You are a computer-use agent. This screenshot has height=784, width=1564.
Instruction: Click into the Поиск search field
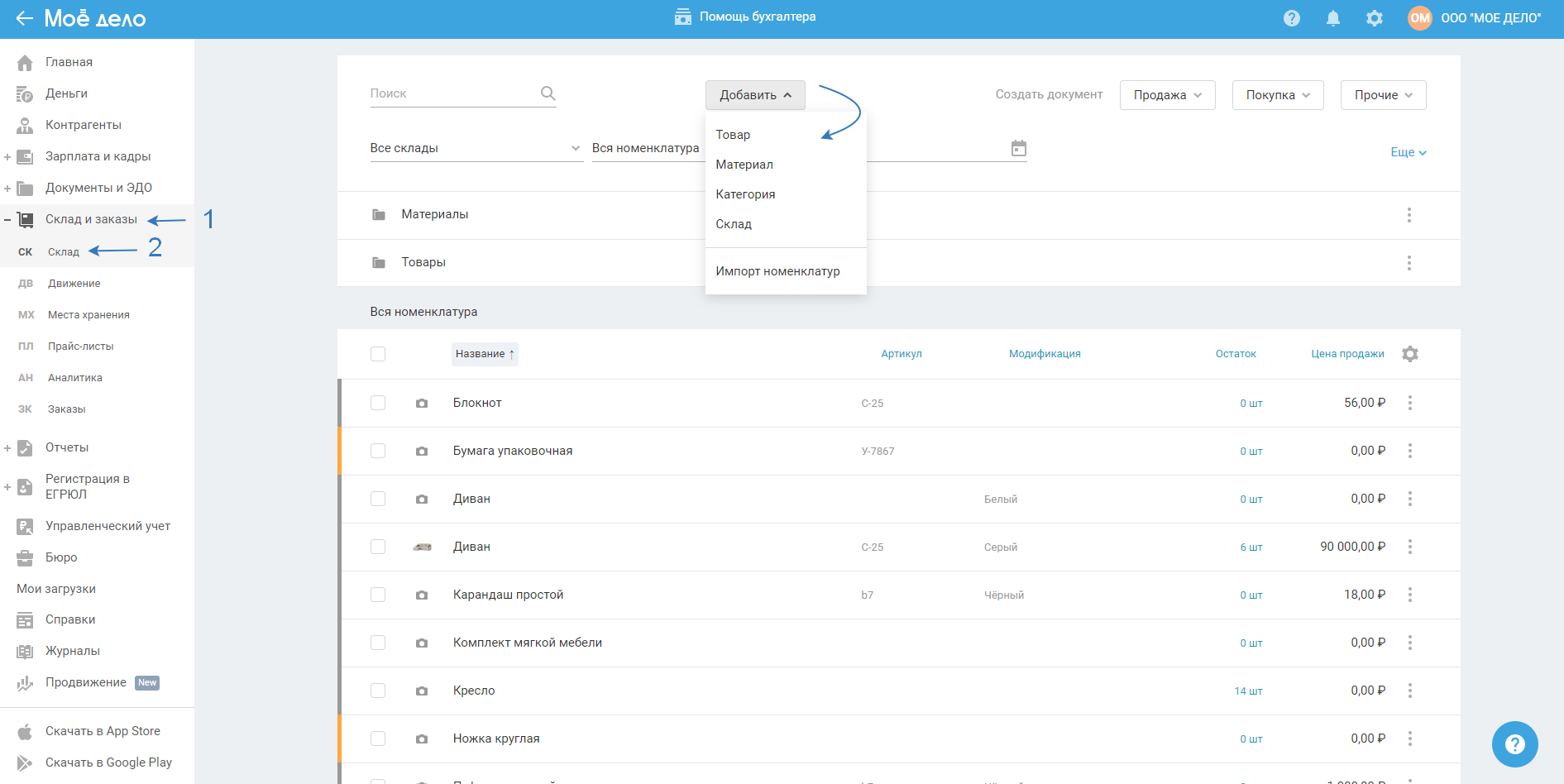coord(451,93)
